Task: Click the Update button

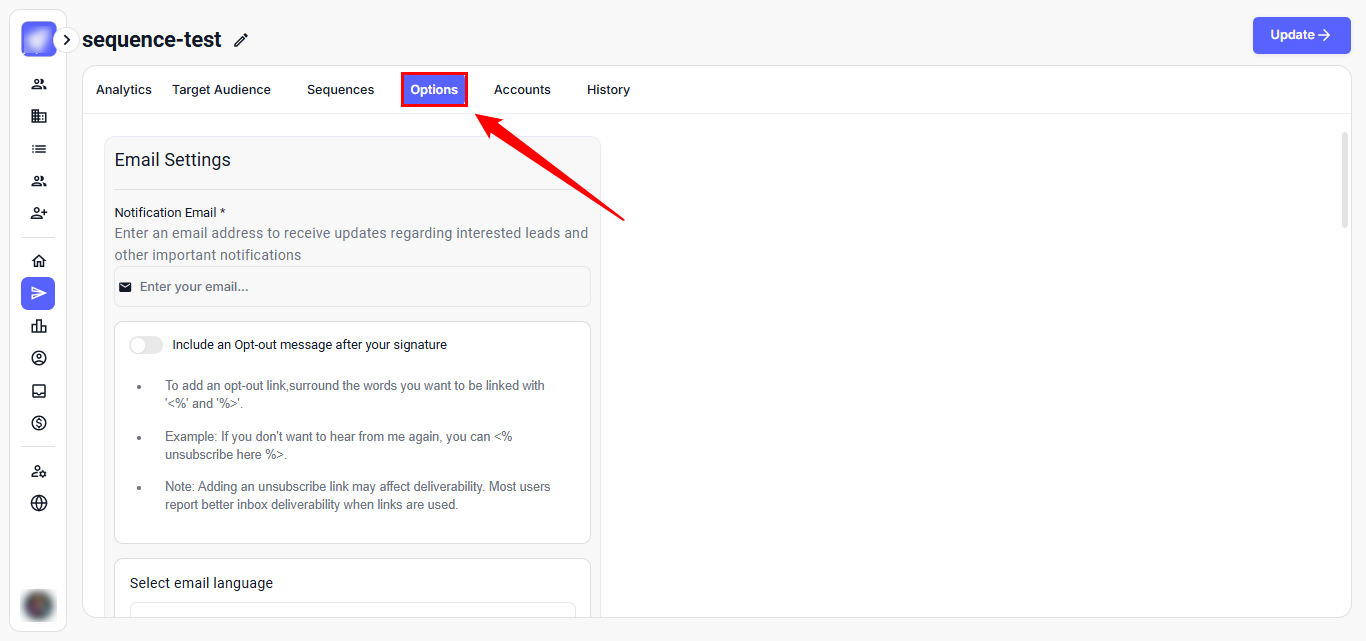Action: [x=1301, y=35]
